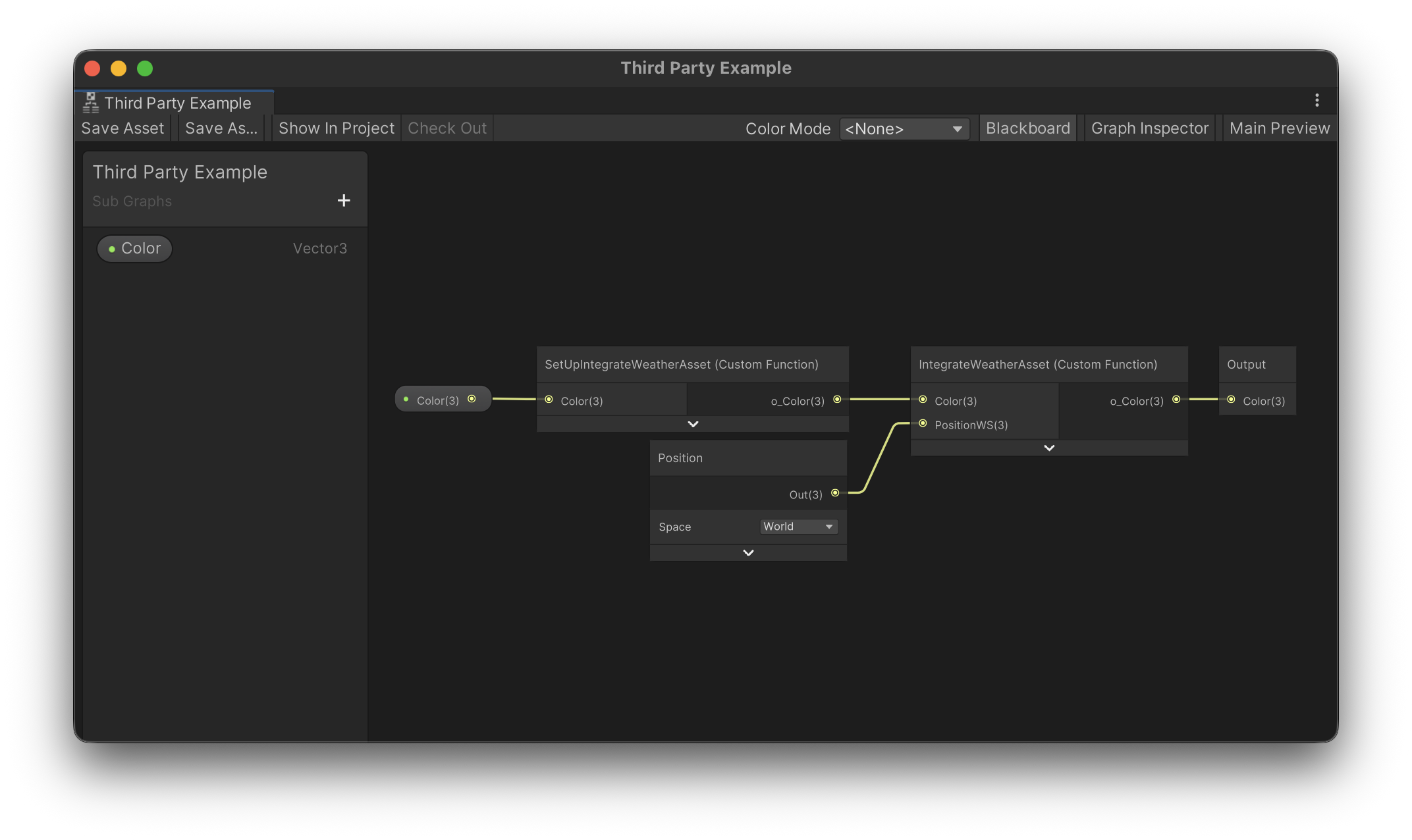Select the Third Party Example tab

click(176, 103)
